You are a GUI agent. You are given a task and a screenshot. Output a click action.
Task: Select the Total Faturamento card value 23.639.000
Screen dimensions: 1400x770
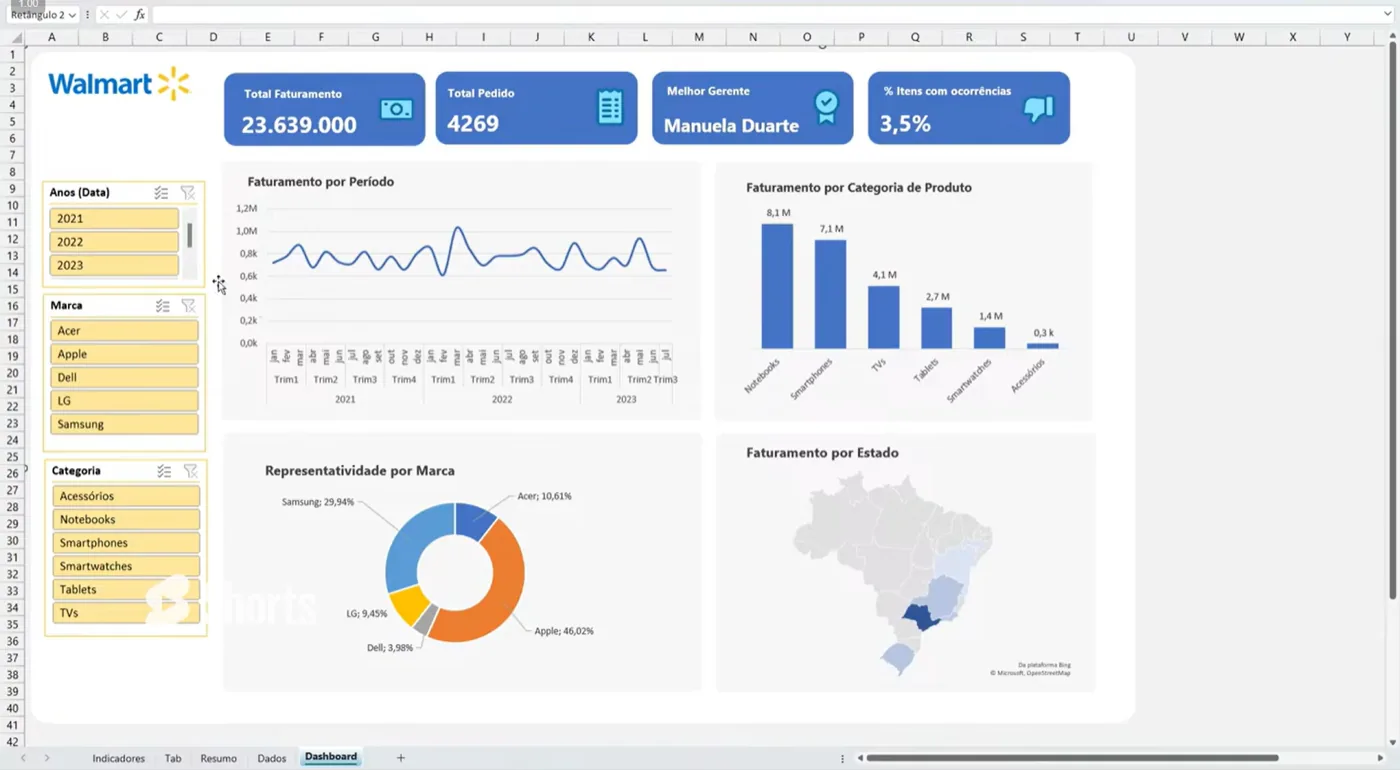[299, 125]
